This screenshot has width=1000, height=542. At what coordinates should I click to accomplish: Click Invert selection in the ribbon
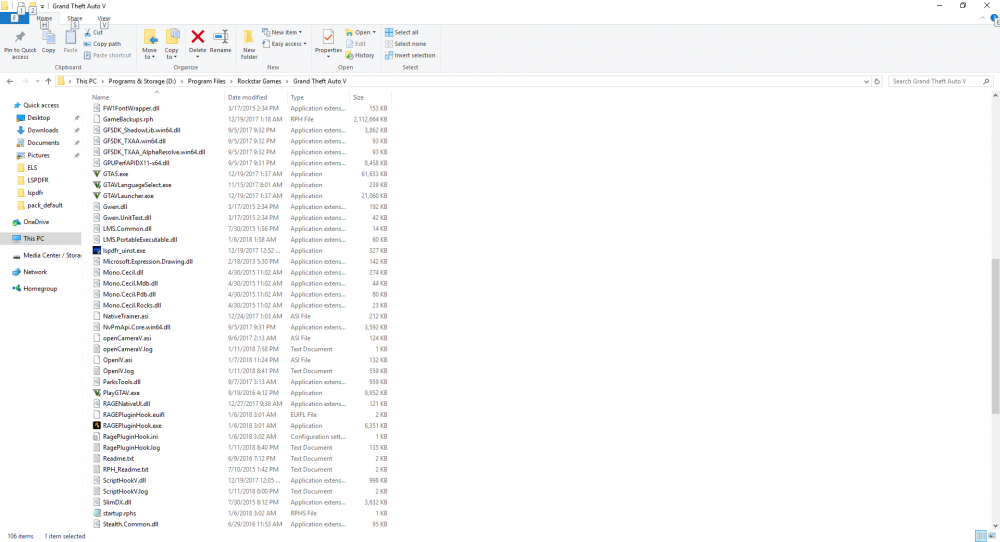[x=410, y=55]
